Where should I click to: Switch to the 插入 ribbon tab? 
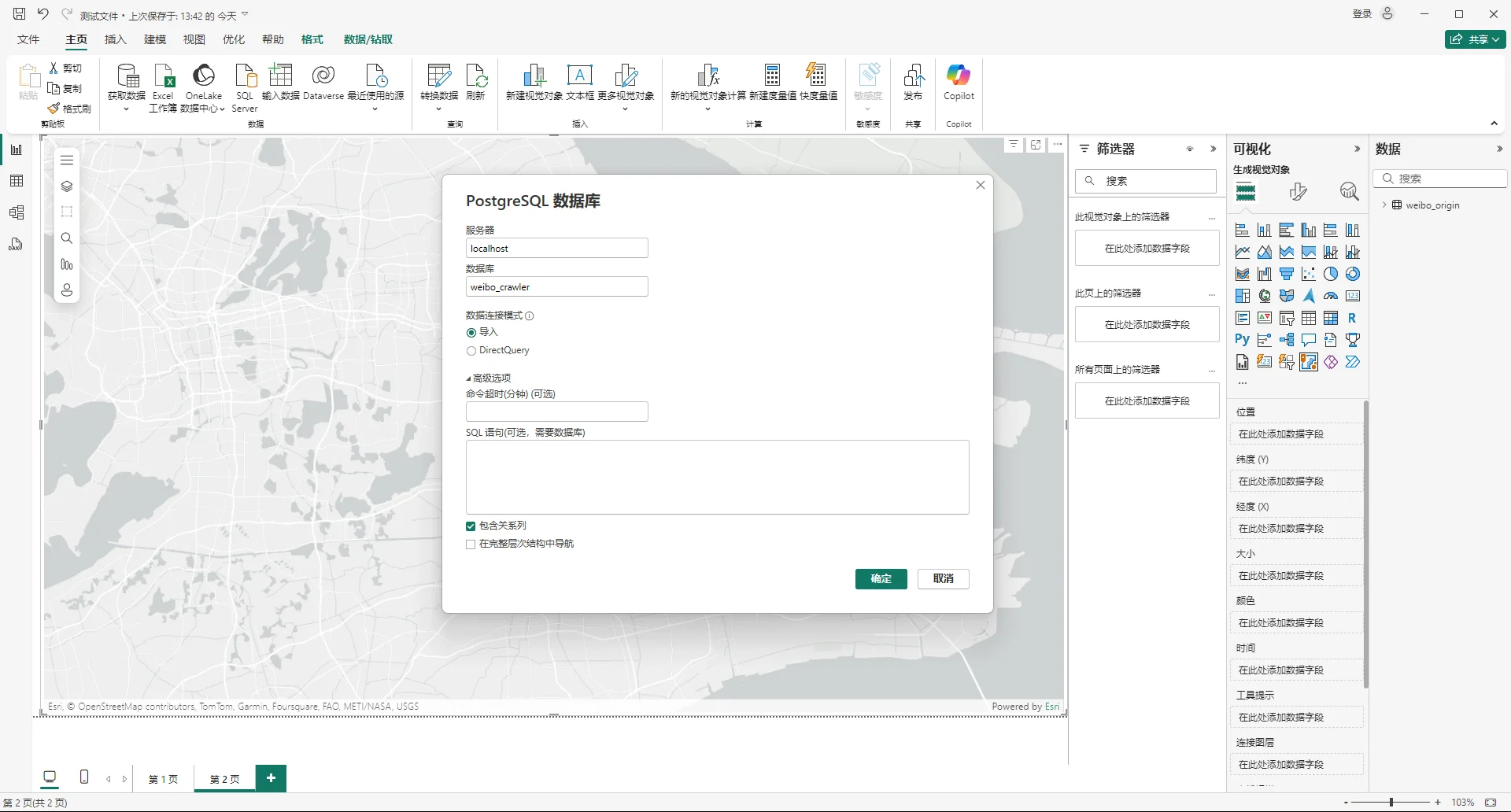[x=115, y=39]
